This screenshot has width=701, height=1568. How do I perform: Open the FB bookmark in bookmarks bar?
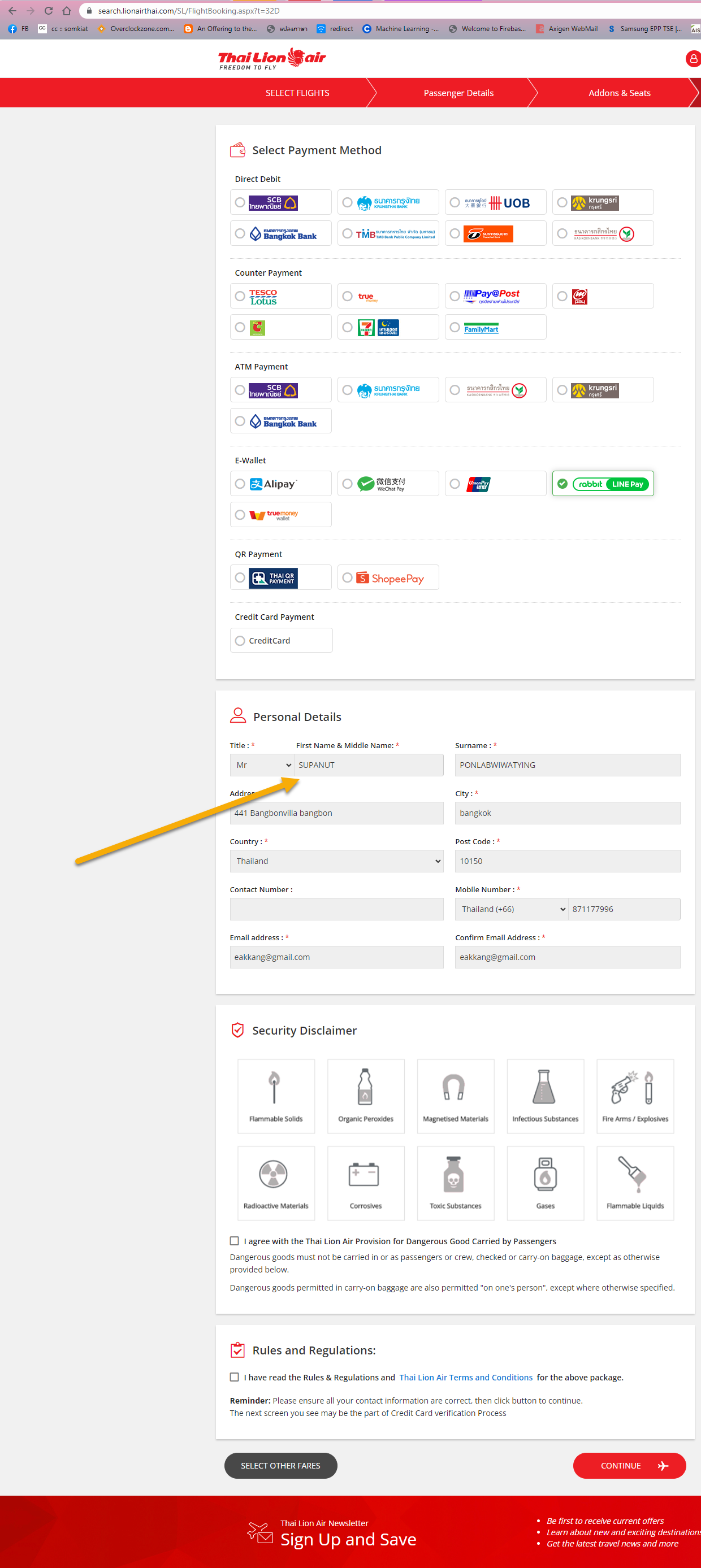(19, 29)
